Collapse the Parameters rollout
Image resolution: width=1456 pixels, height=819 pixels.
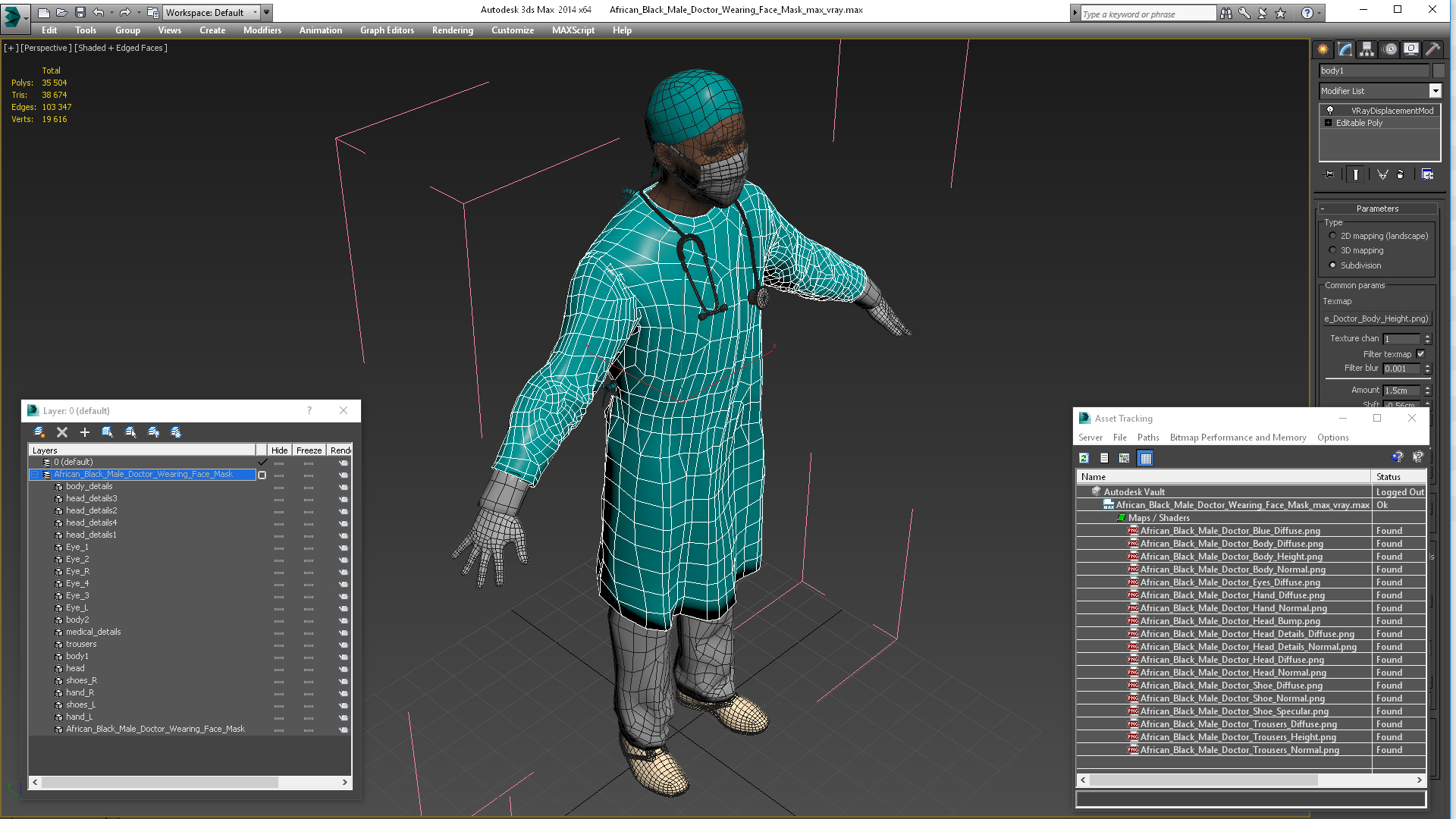pos(1377,209)
